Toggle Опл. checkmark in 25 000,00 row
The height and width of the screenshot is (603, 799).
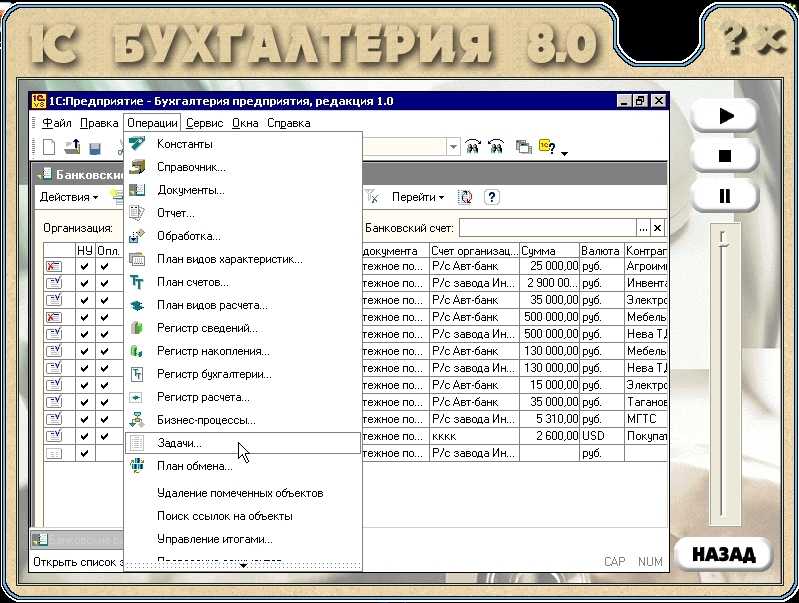click(x=104, y=266)
